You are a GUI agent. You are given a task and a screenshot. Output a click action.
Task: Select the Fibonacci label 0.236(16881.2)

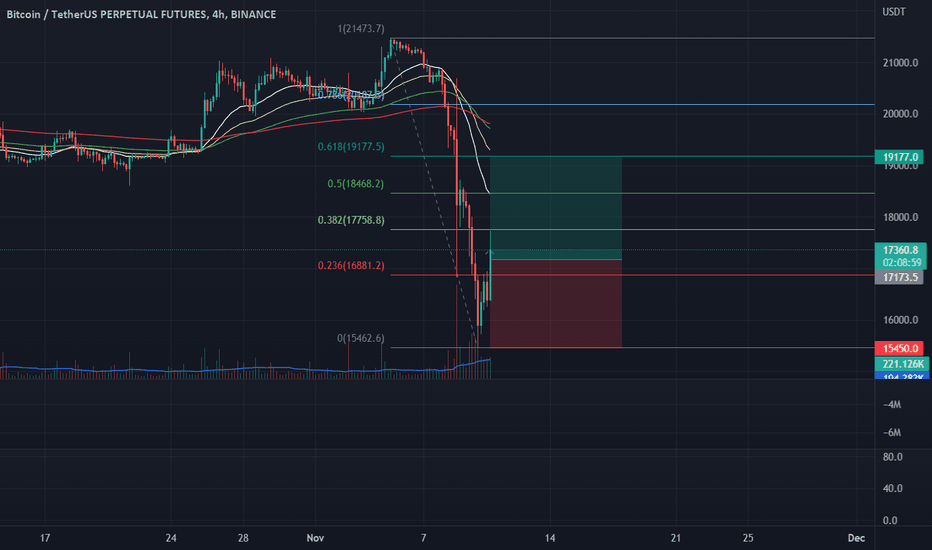pyautogui.click(x=351, y=266)
